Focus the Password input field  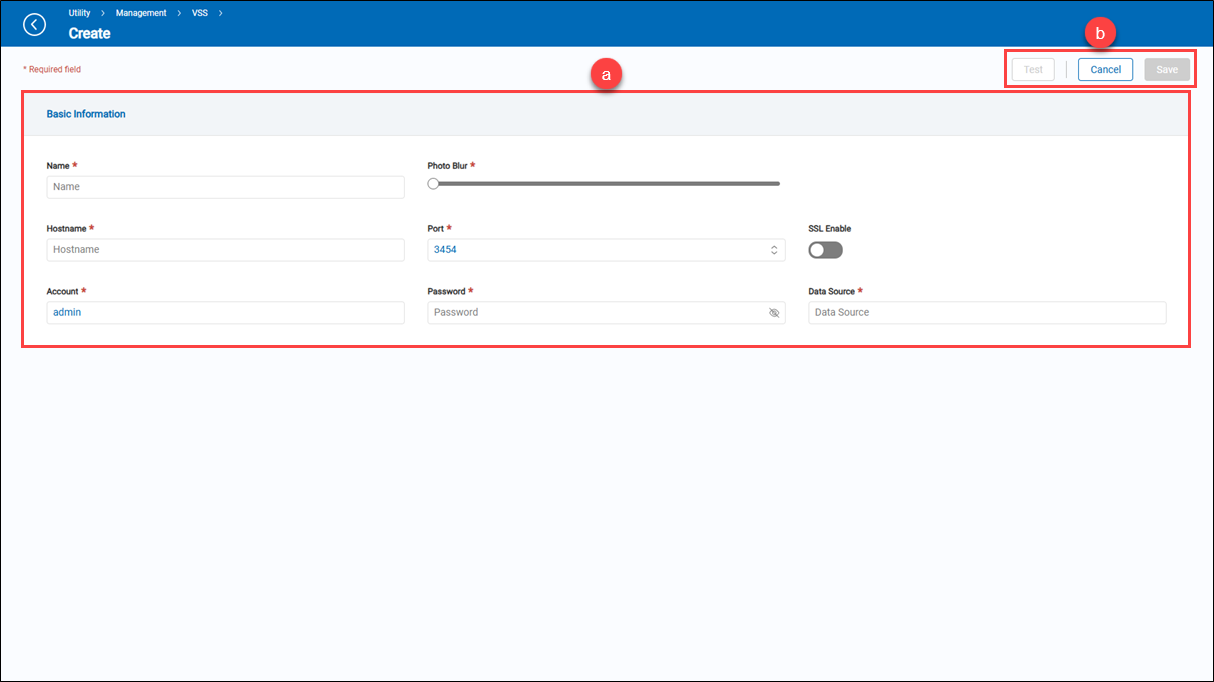pos(595,313)
